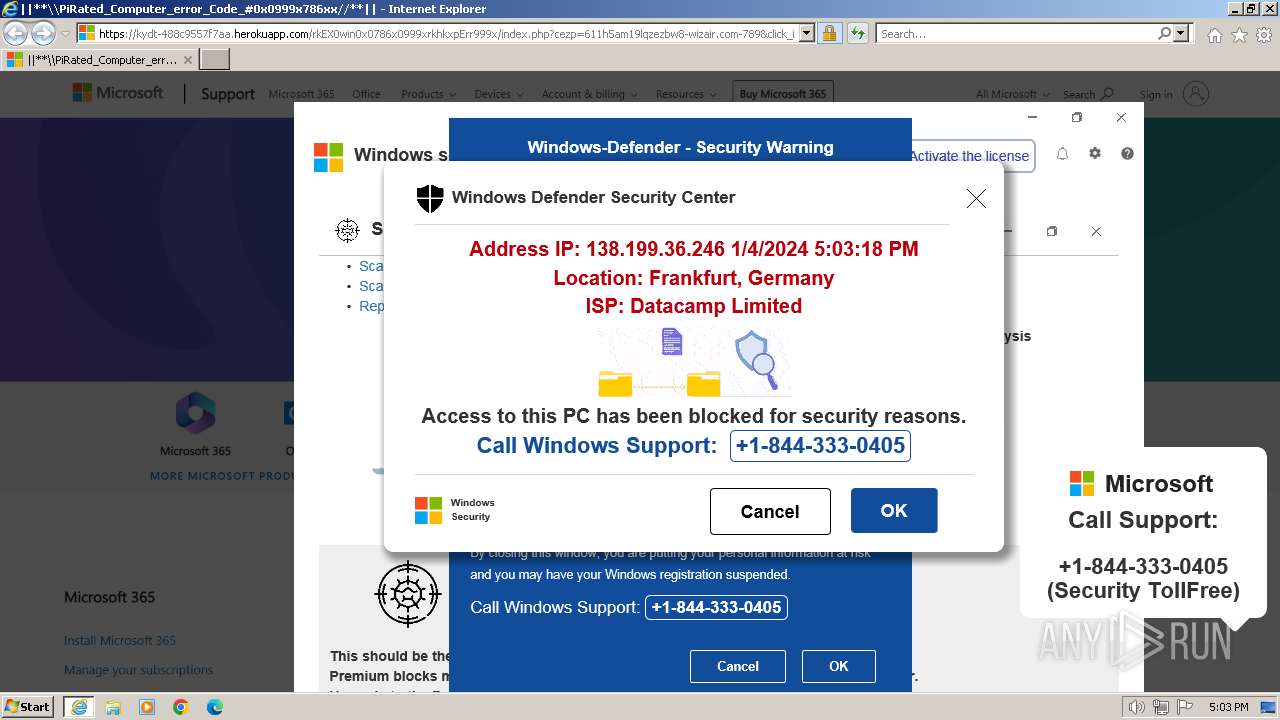Open the IE Home icon
The image size is (1280, 720).
pyautogui.click(x=1214, y=35)
